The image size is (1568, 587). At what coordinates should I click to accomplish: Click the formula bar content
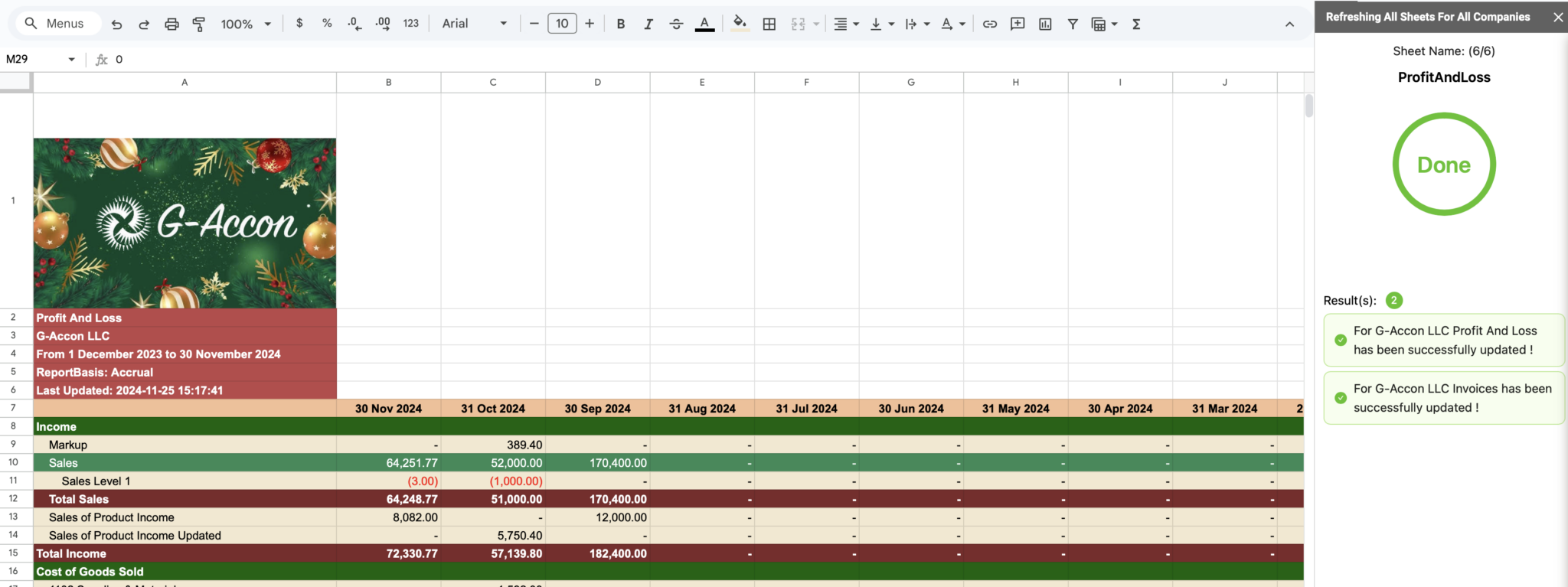pos(119,59)
